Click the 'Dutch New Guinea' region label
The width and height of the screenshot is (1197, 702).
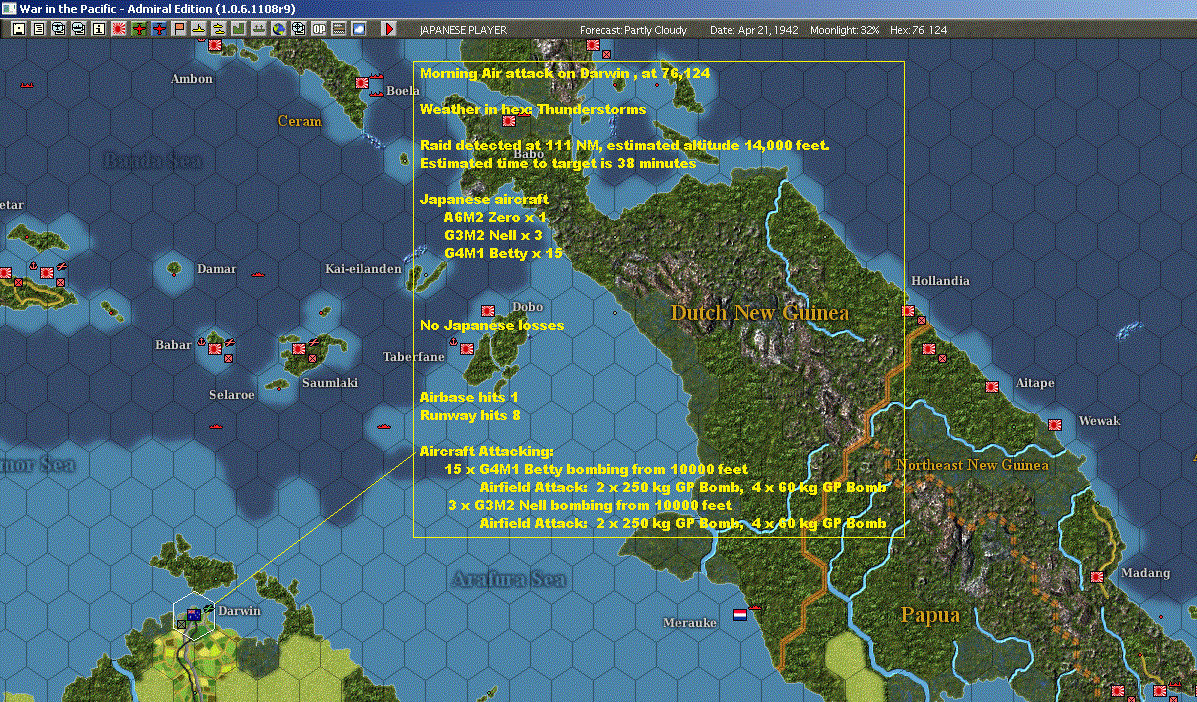pos(760,313)
